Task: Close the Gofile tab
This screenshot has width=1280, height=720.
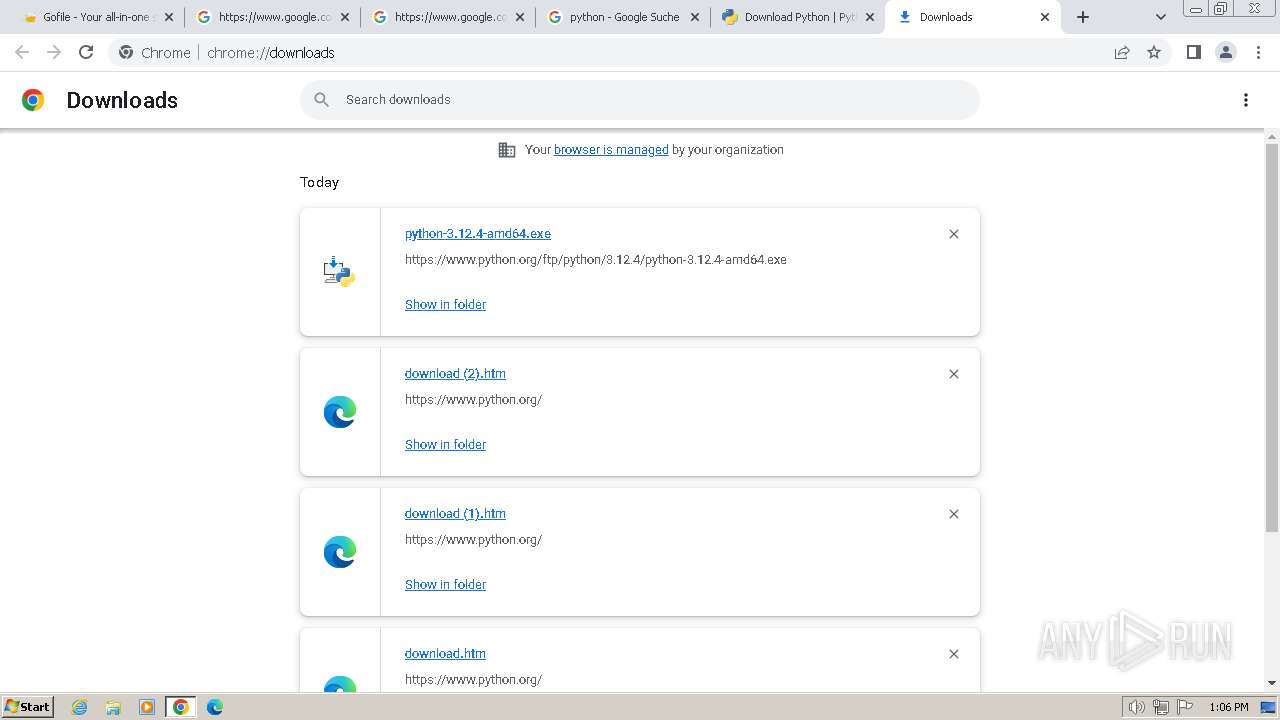Action: (168, 17)
